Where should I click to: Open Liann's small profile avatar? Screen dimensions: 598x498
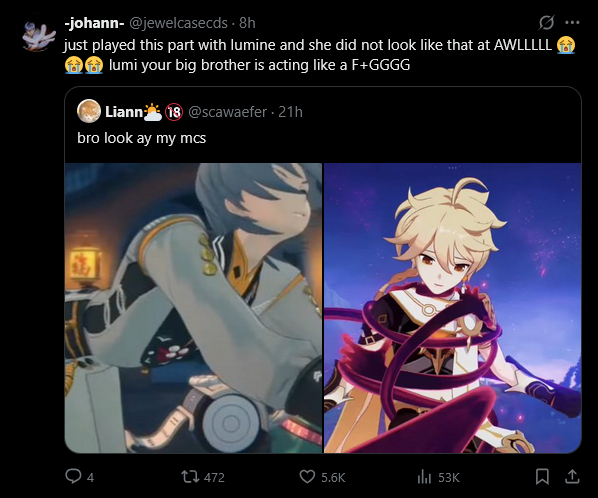(88, 111)
